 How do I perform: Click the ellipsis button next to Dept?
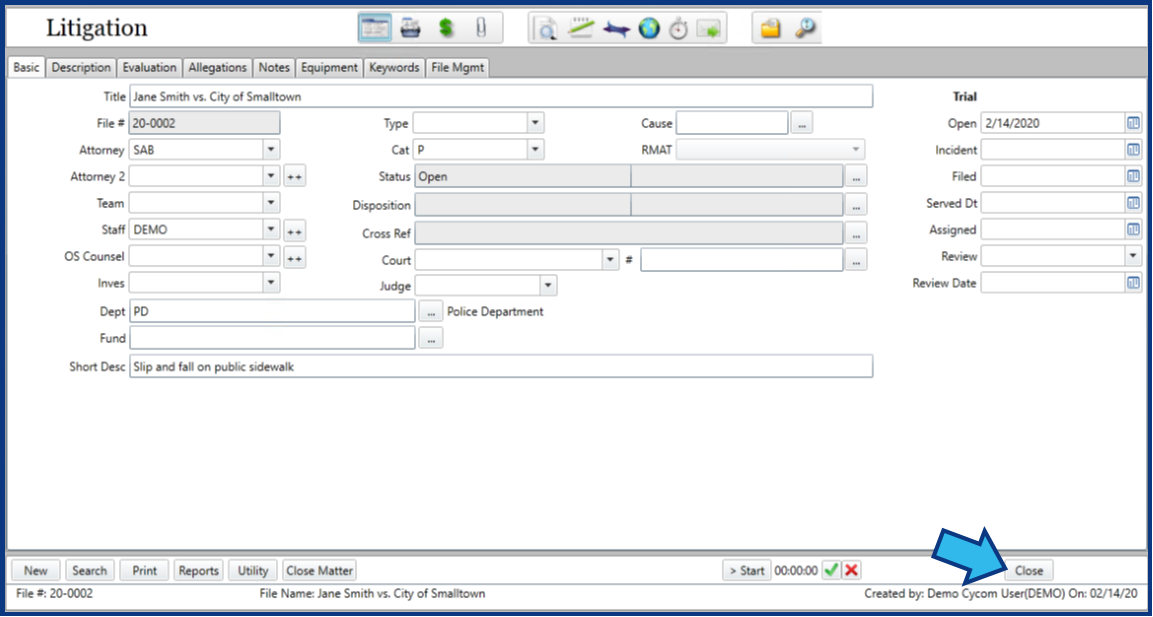[431, 311]
